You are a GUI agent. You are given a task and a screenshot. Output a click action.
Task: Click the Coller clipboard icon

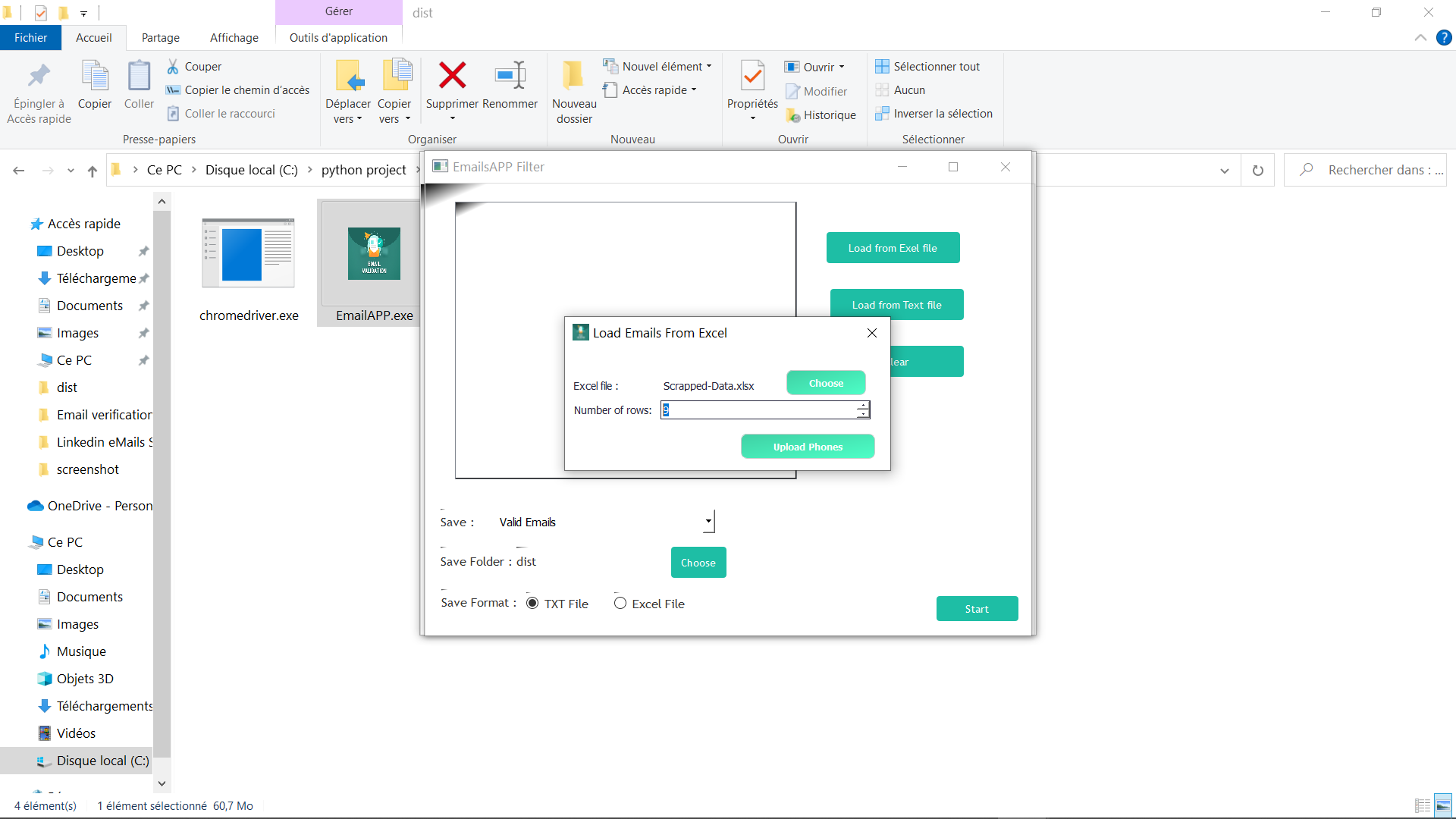[x=139, y=76]
